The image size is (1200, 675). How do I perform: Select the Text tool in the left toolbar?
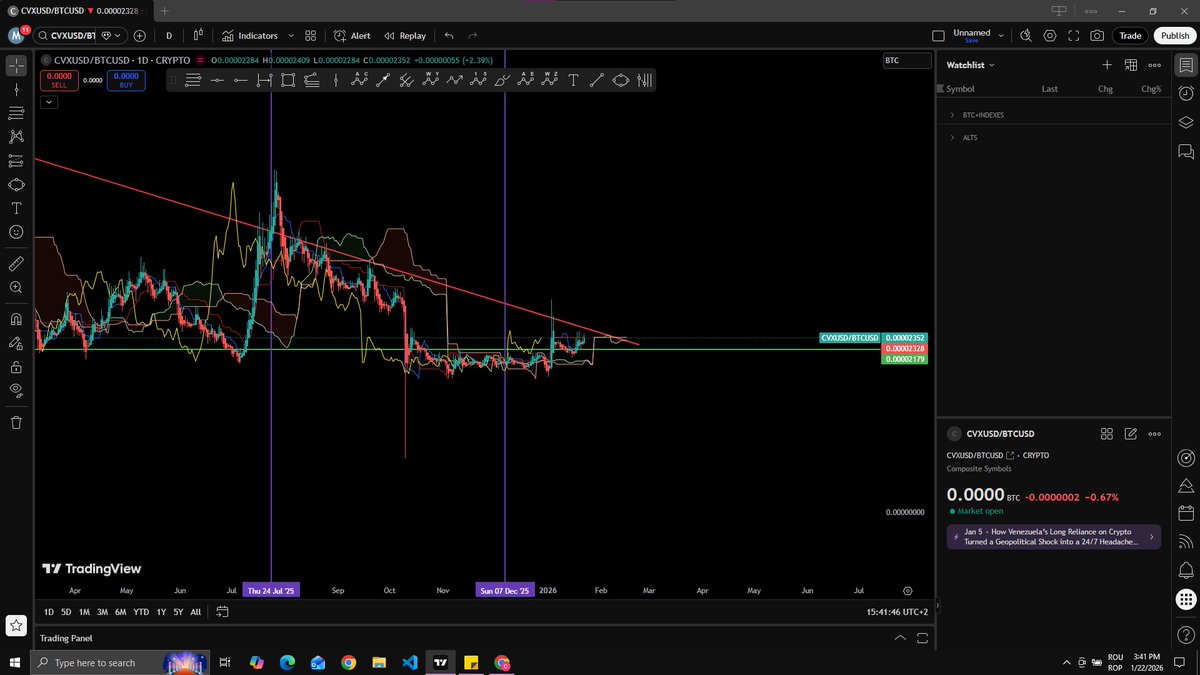coord(15,208)
